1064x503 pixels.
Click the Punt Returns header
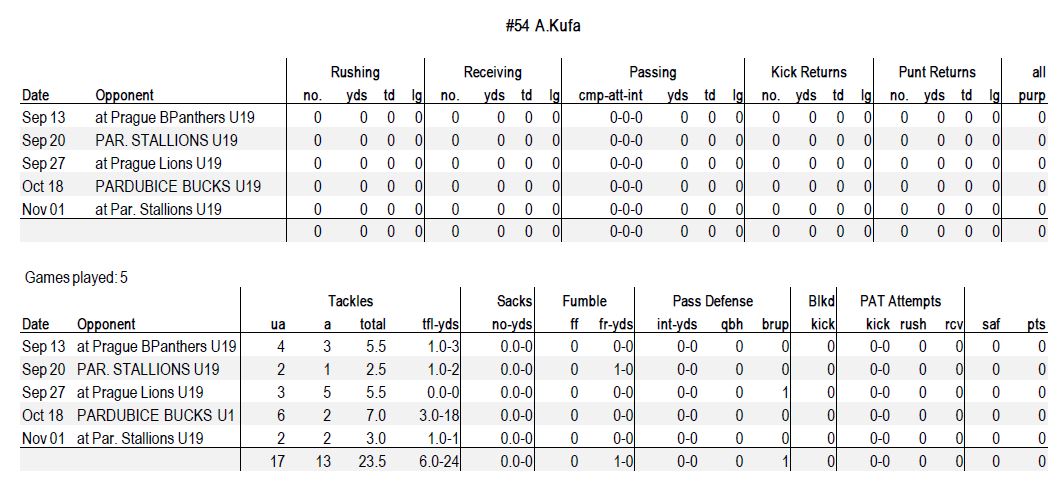937,72
